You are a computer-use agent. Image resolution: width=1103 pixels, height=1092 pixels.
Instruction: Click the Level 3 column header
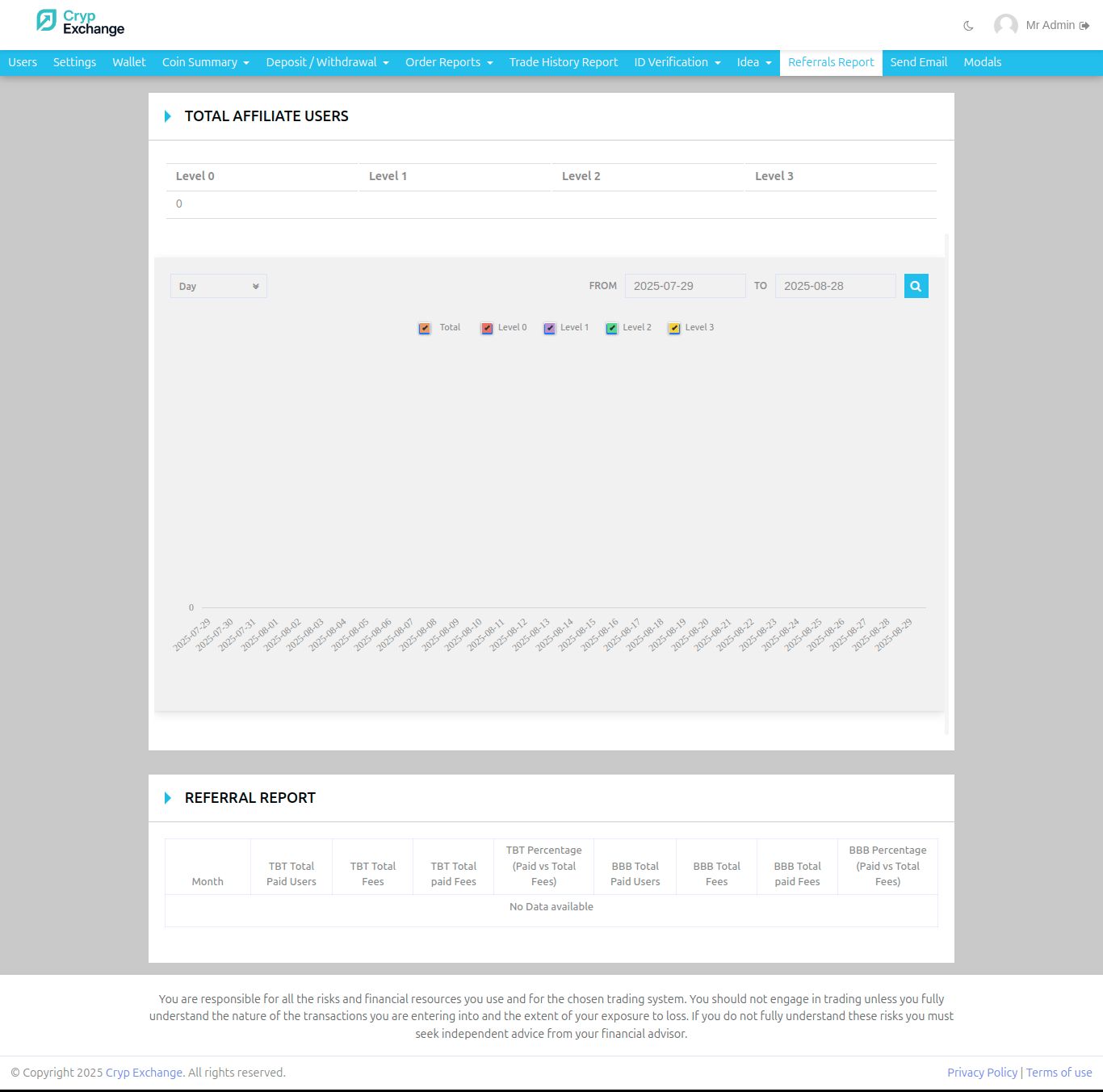click(x=841, y=176)
